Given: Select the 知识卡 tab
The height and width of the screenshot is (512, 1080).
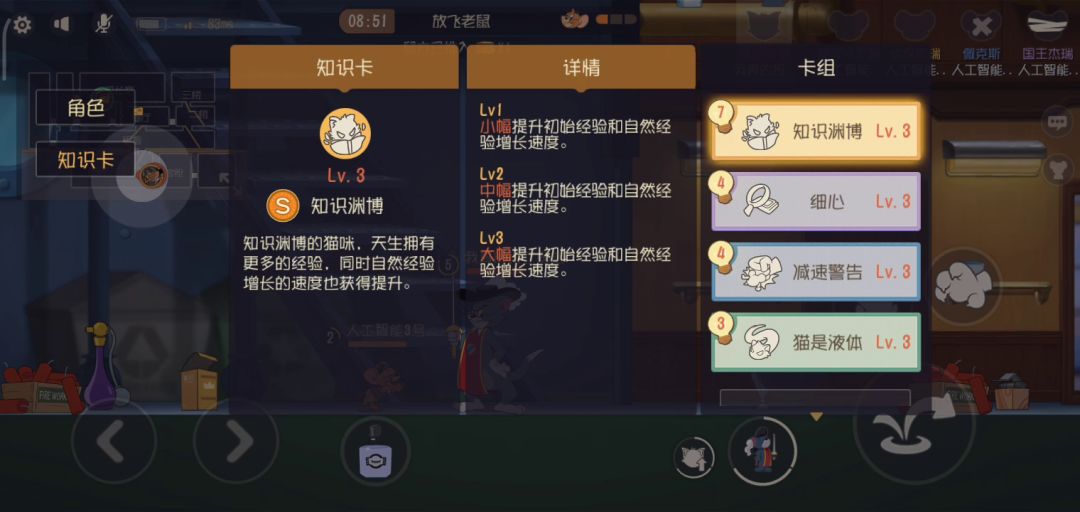Looking at the screenshot, I should tap(85, 160).
